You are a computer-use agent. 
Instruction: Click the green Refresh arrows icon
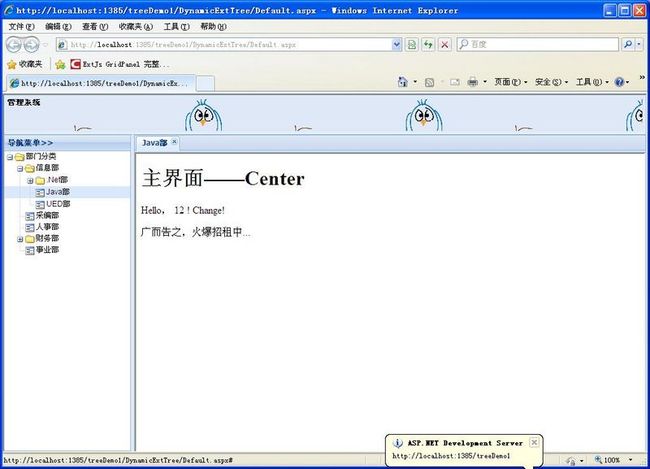coord(428,44)
